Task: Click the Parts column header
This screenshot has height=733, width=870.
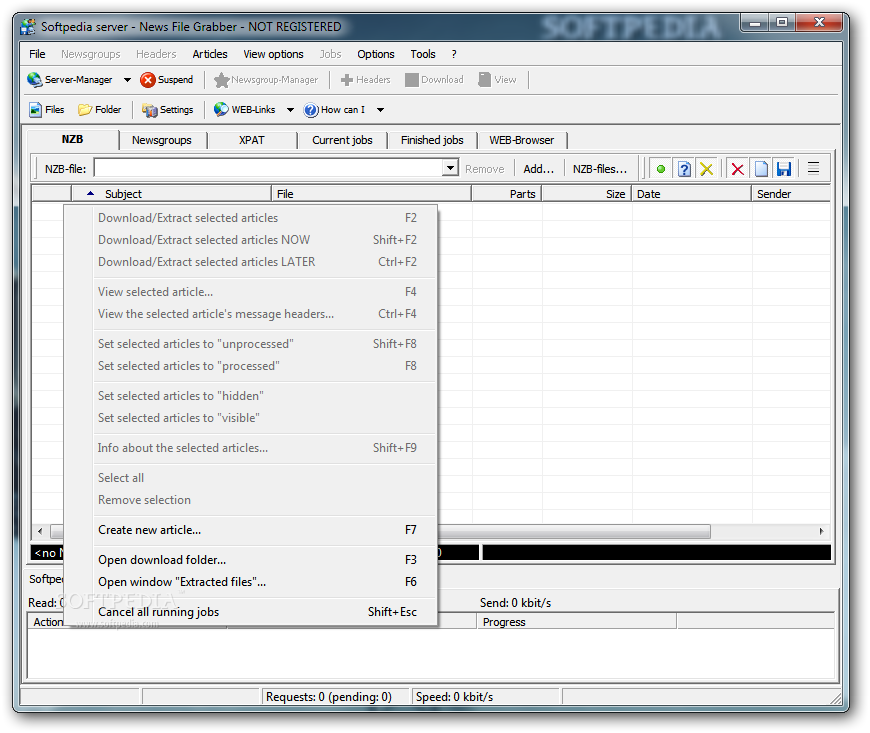Action: (x=507, y=194)
